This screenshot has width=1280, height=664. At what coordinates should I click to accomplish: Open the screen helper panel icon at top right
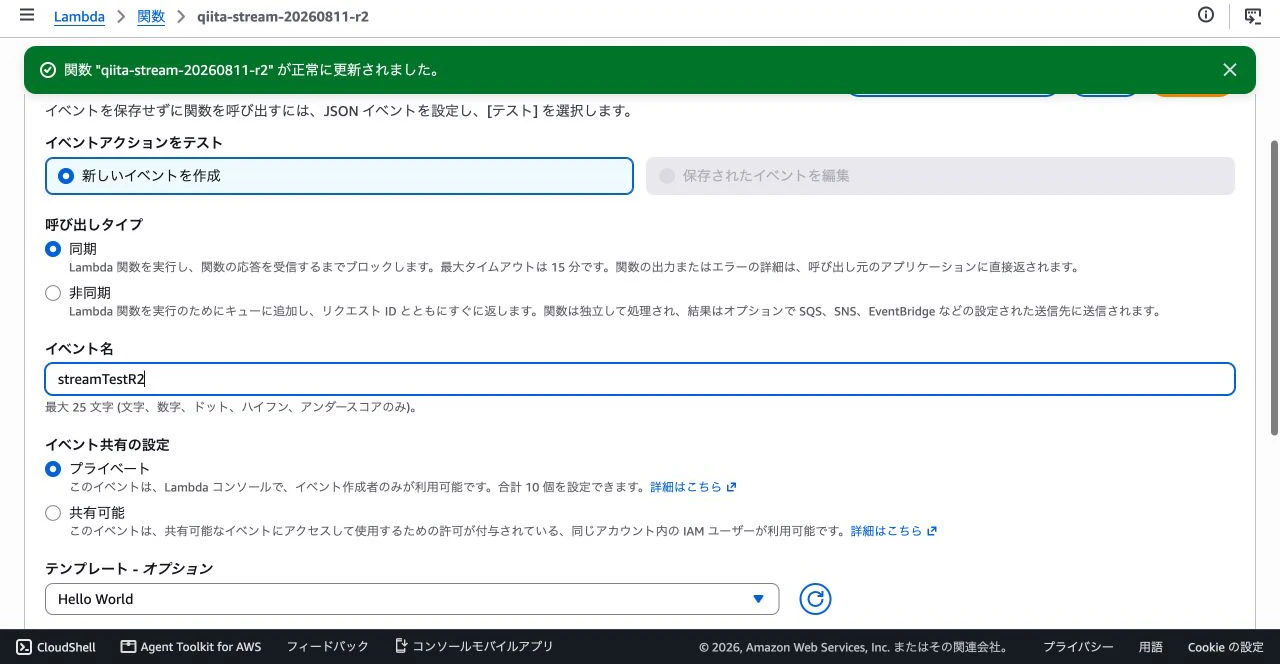point(1252,15)
